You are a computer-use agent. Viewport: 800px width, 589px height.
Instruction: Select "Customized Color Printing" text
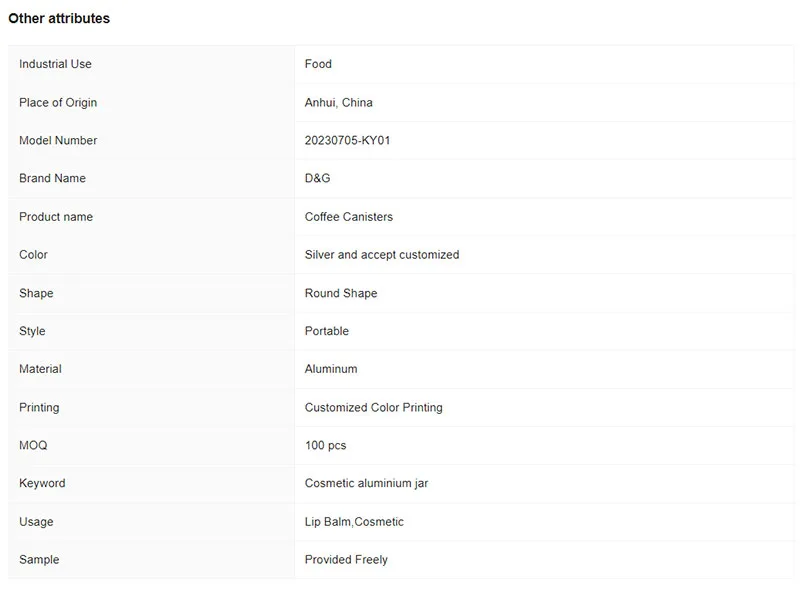373,407
